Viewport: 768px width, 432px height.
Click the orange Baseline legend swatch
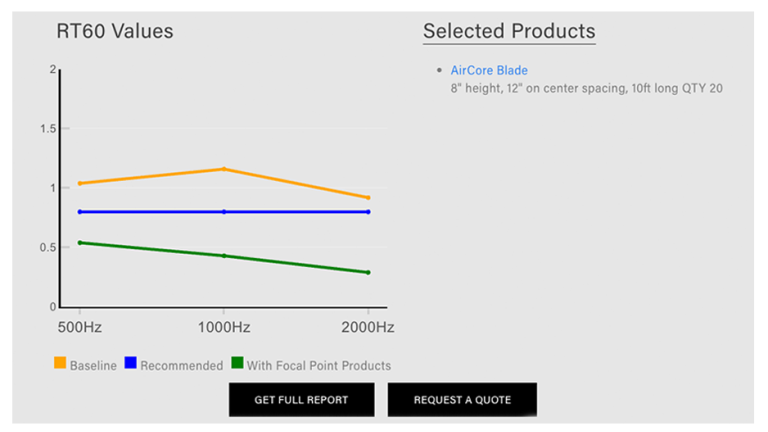(60, 365)
